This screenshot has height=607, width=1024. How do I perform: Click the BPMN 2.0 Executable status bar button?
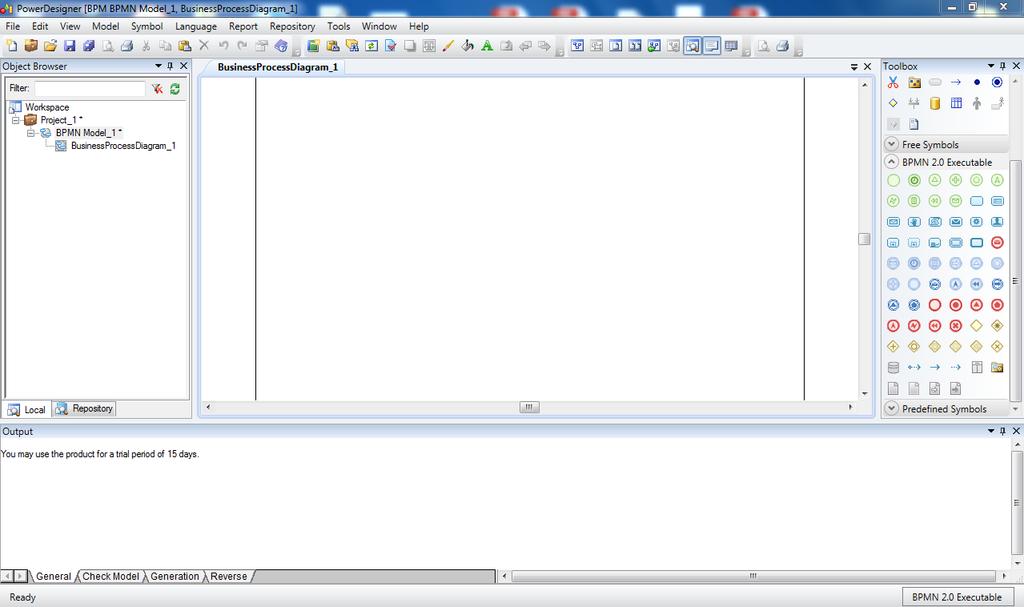pyautogui.click(x=957, y=597)
